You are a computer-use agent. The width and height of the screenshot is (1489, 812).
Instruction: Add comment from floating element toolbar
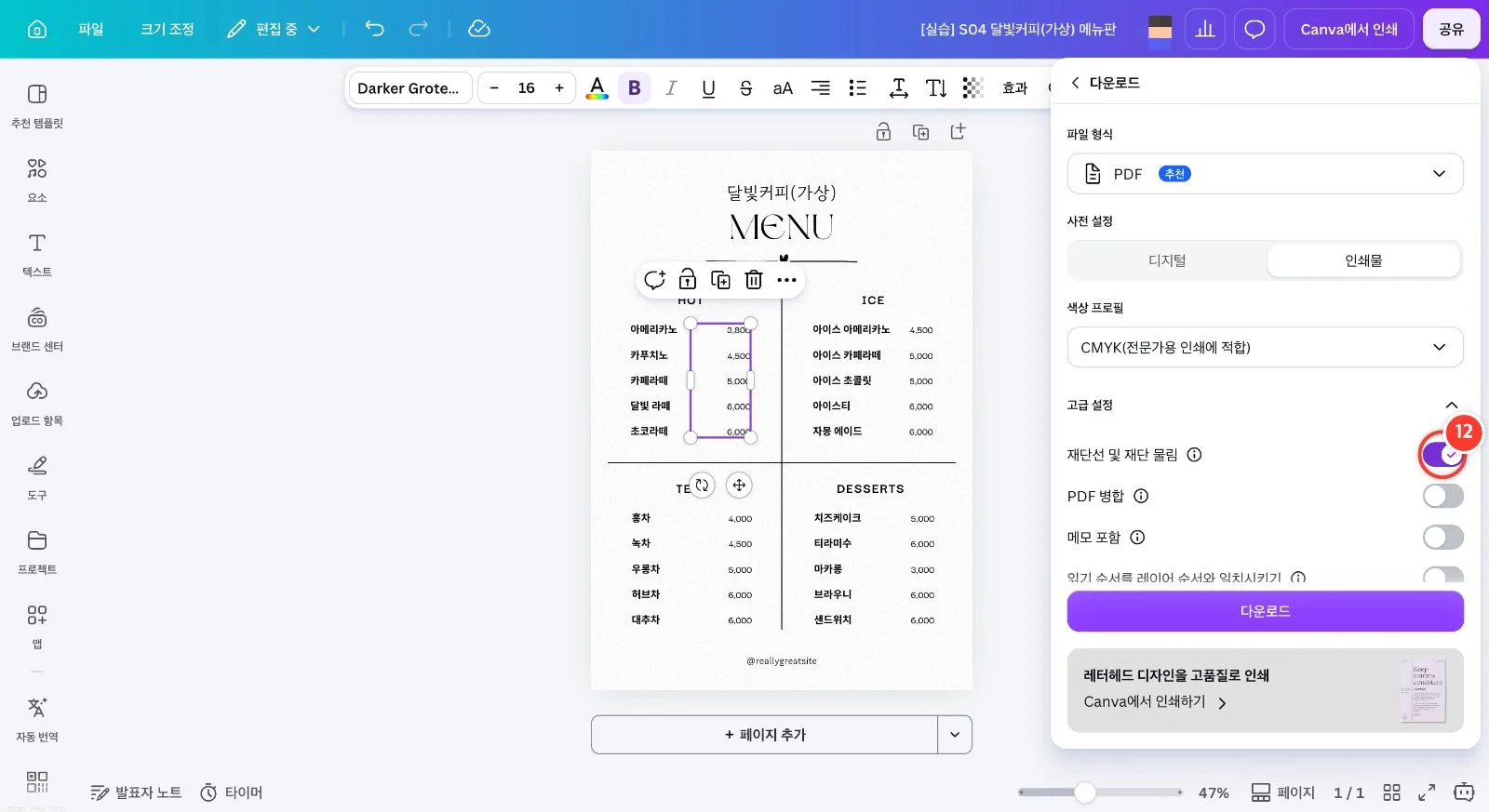(654, 280)
